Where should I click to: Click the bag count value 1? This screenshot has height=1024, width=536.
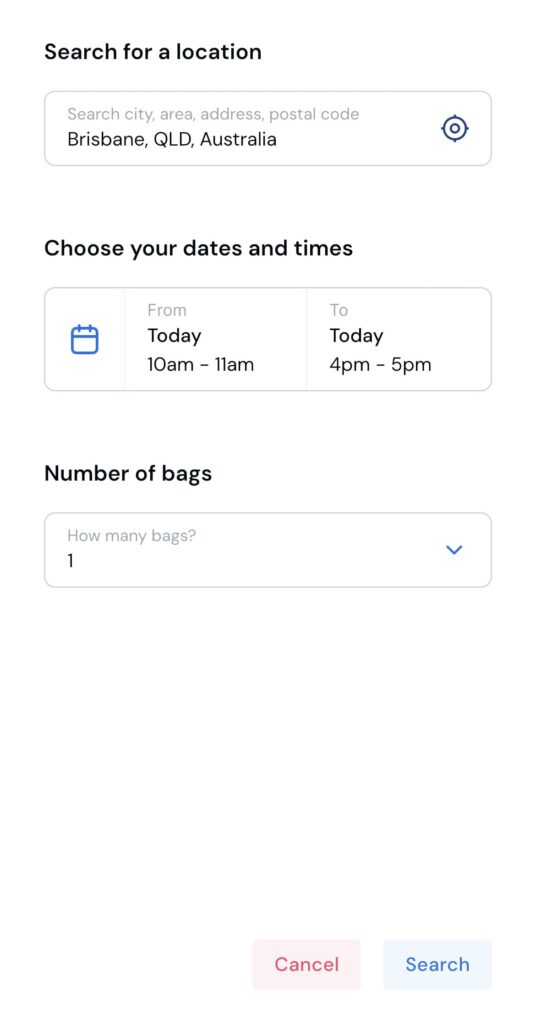click(71, 561)
